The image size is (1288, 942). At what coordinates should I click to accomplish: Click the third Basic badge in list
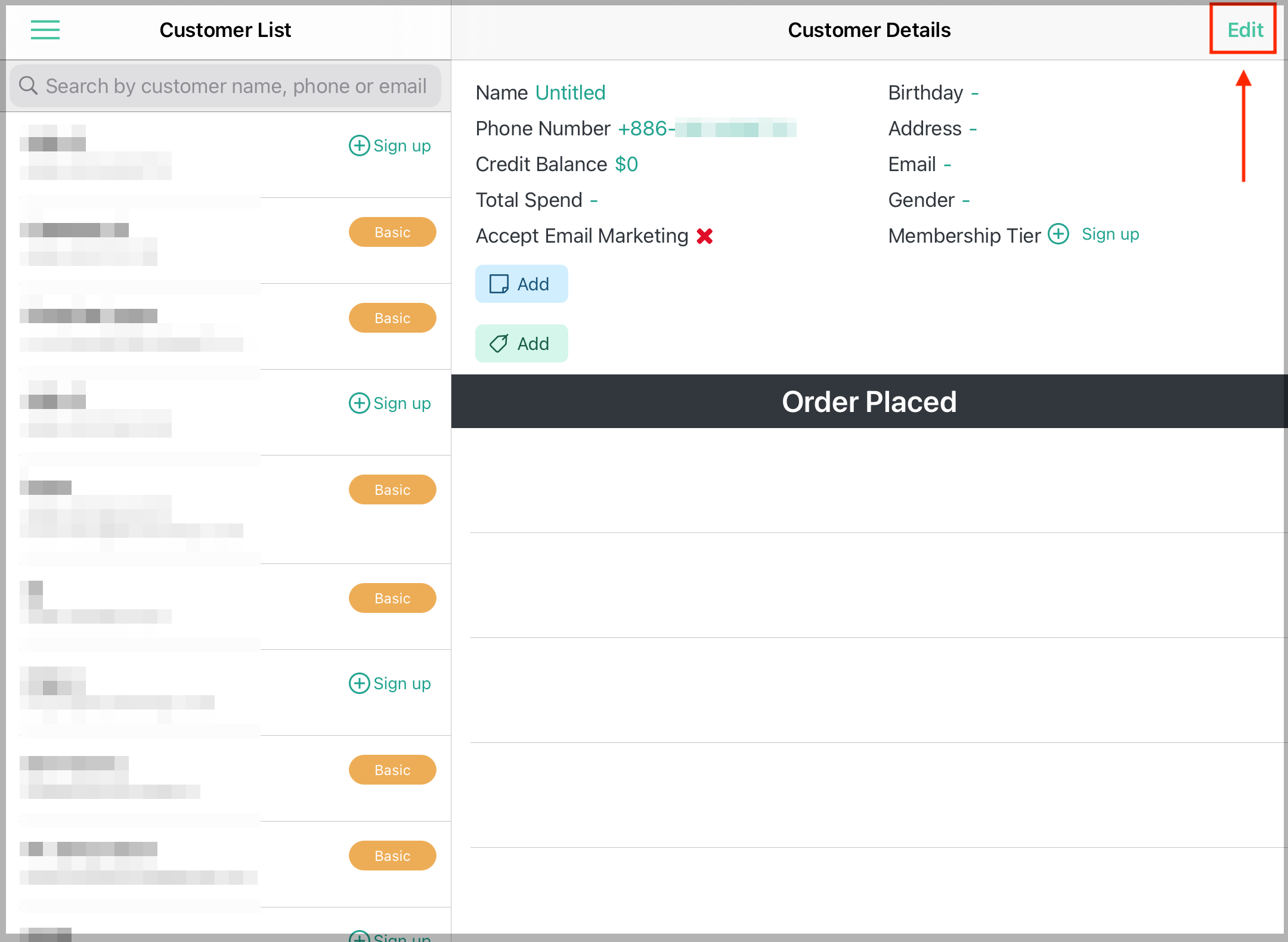point(392,489)
